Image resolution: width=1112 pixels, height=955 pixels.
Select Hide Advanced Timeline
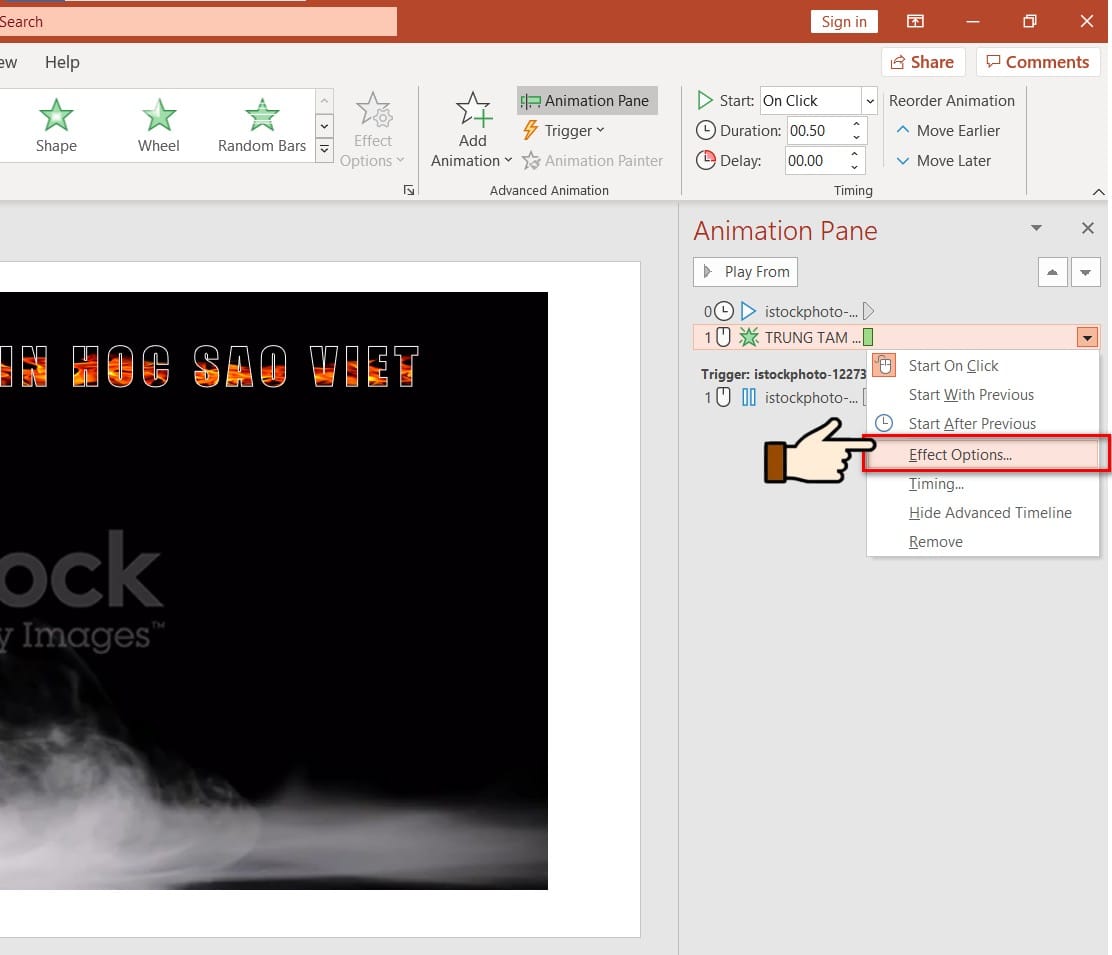[982, 513]
